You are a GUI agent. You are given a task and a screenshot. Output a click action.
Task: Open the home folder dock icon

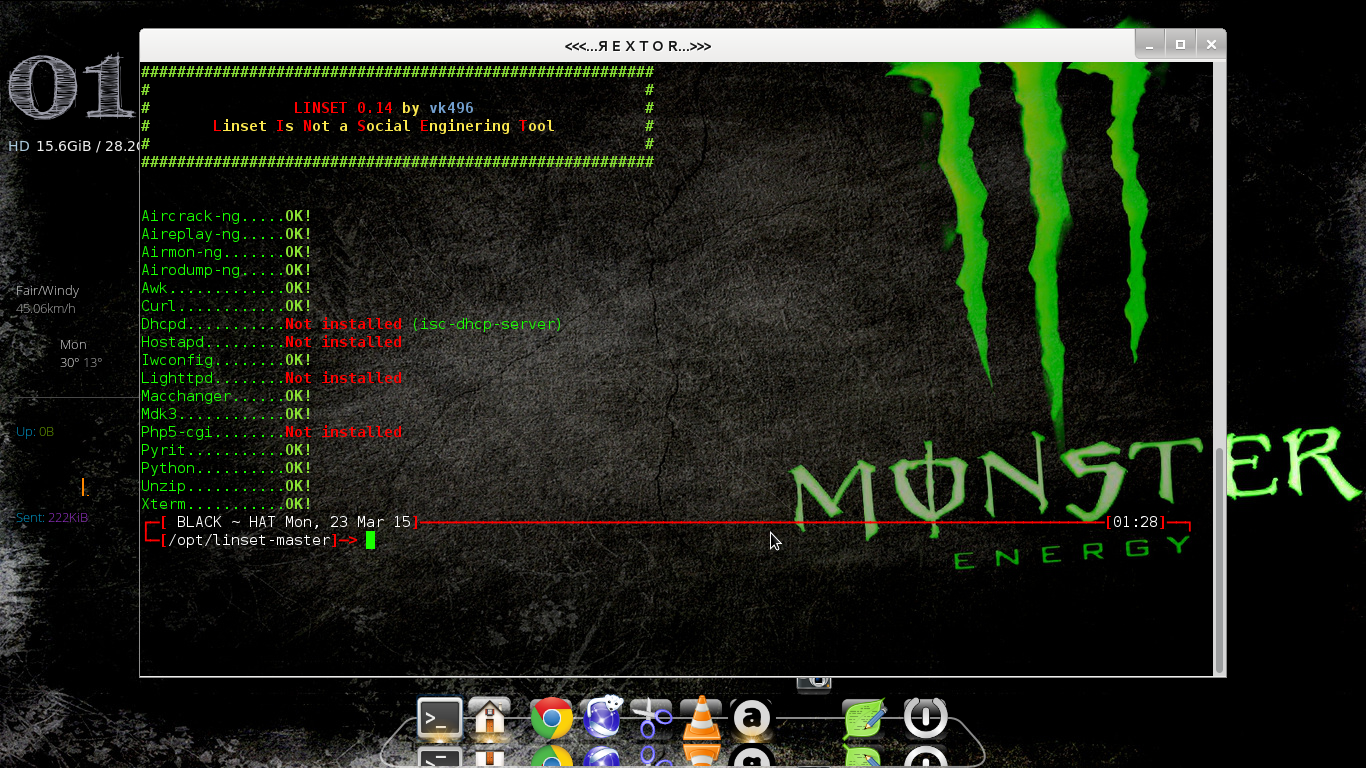[490, 717]
